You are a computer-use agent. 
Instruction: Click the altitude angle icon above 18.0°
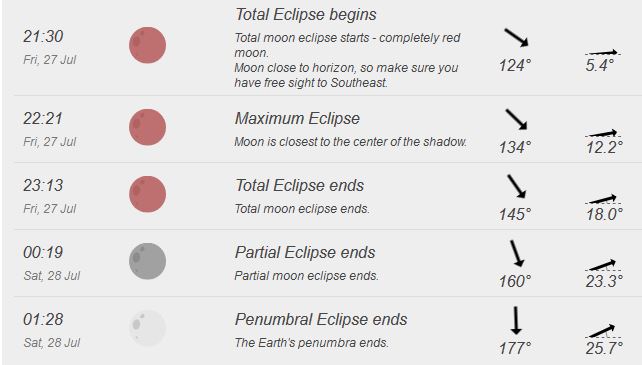(603, 199)
